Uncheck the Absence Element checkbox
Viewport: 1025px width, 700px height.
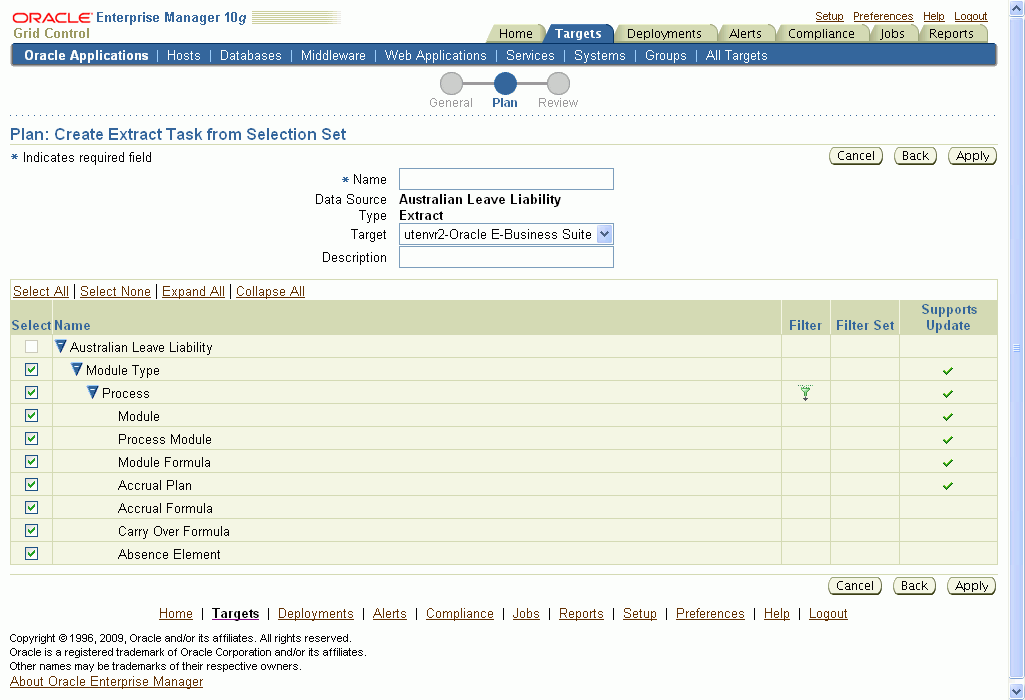pyautogui.click(x=31, y=554)
